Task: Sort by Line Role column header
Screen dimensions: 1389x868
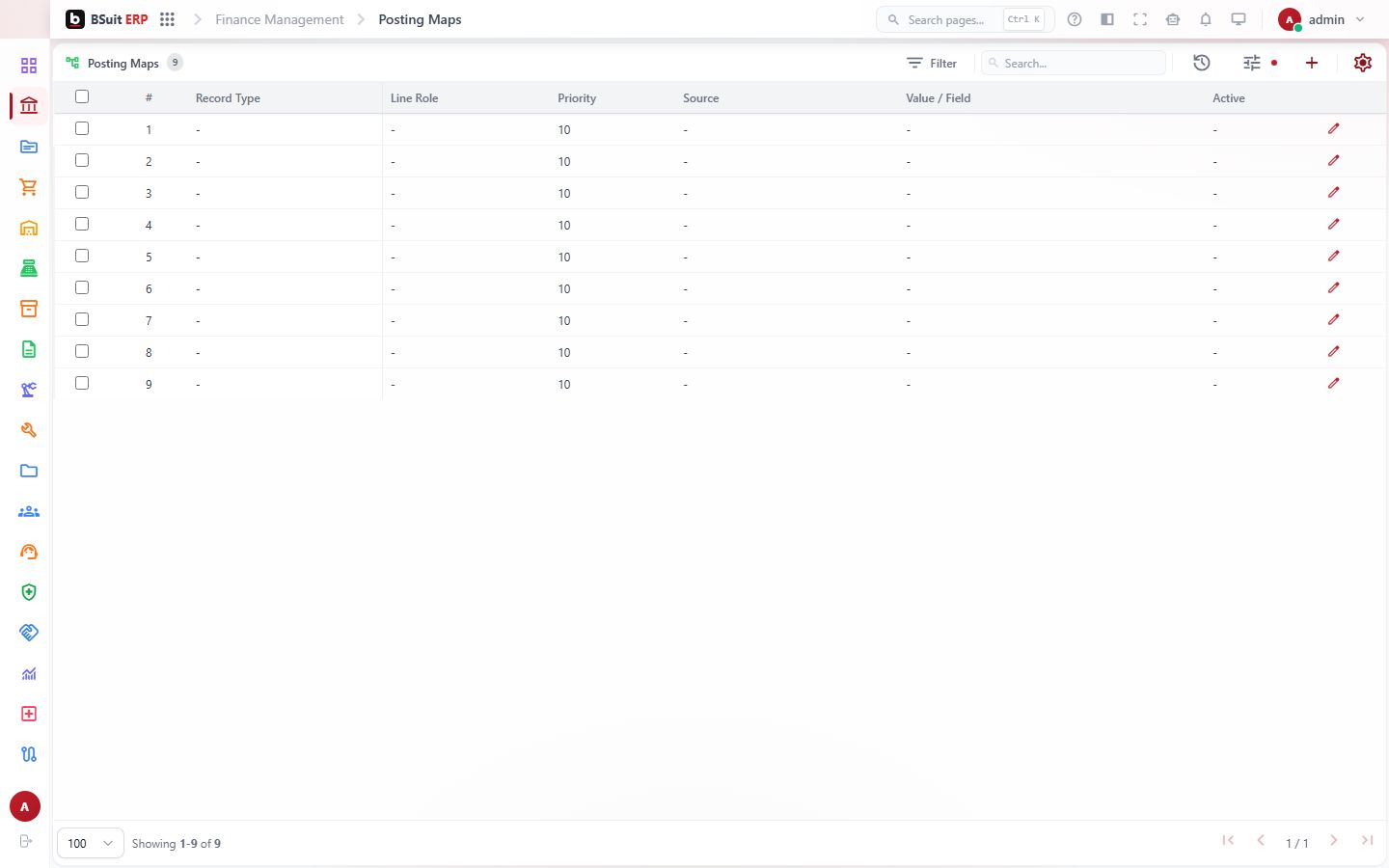Action: click(414, 97)
